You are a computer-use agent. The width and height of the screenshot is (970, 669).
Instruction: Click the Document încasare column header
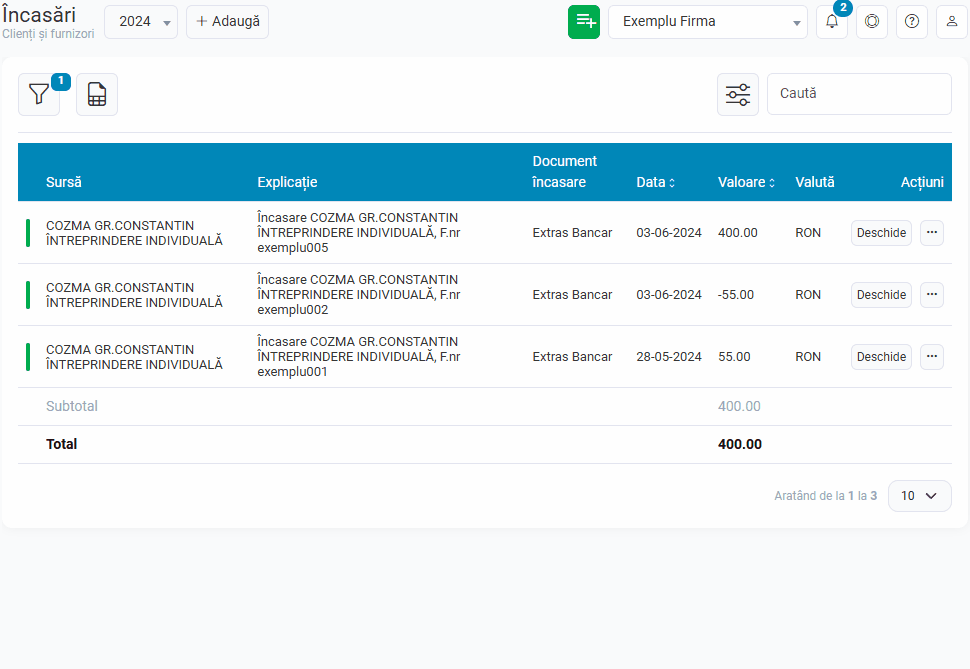pos(564,171)
